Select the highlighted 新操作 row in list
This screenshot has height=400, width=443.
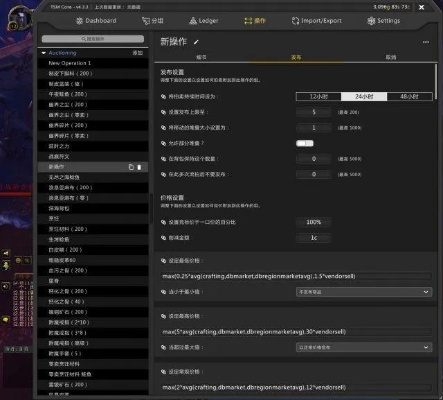tap(93, 167)
